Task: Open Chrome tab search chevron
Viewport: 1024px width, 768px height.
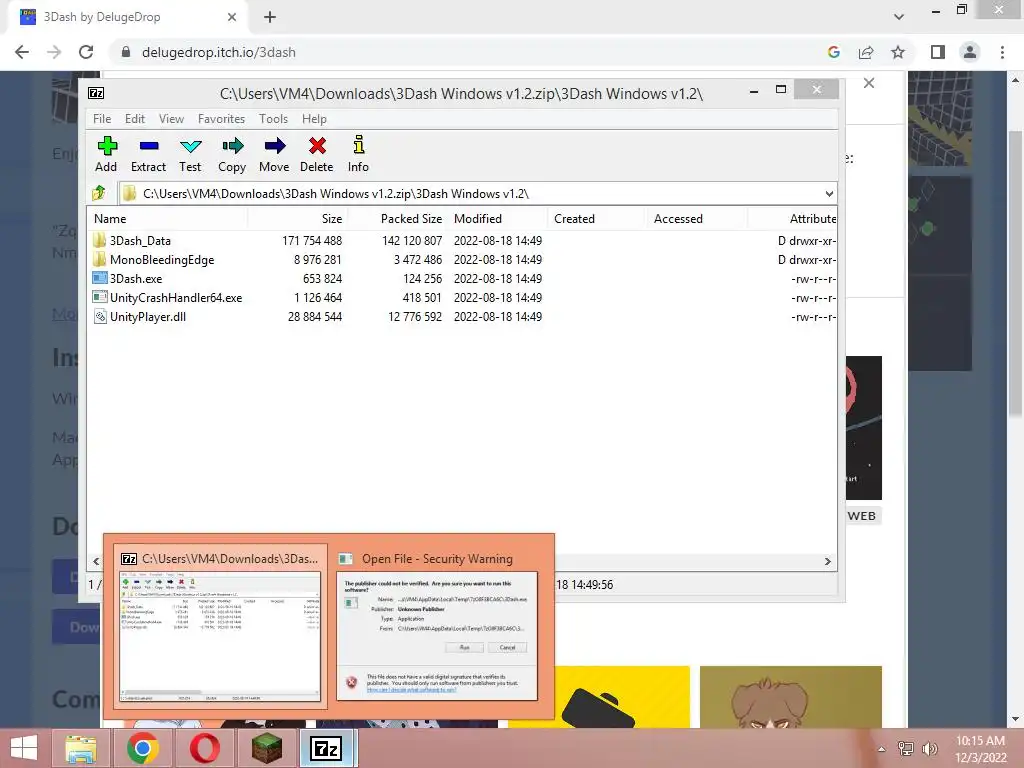Action: click(x=899, y=17)
